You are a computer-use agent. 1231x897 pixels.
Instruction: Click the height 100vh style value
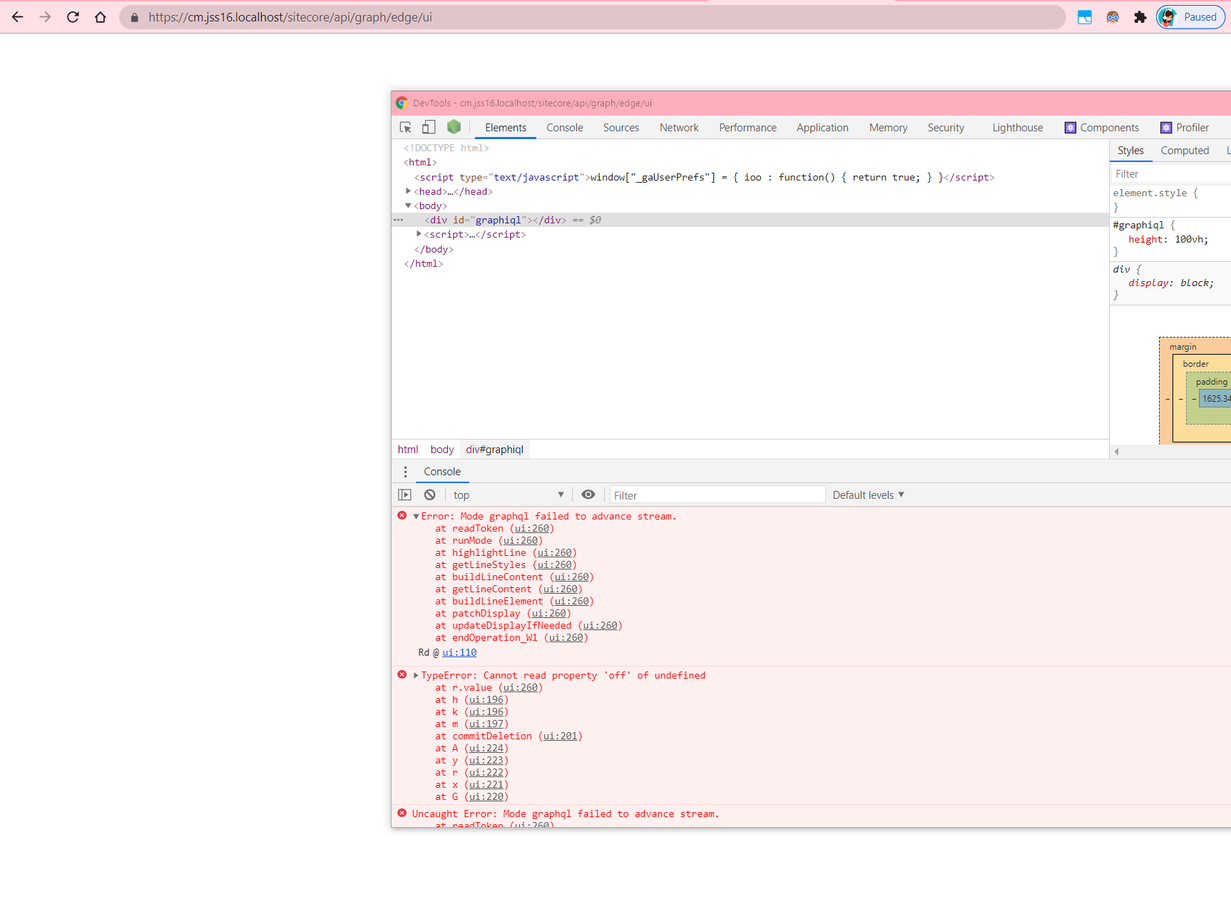pos(1191,240)
